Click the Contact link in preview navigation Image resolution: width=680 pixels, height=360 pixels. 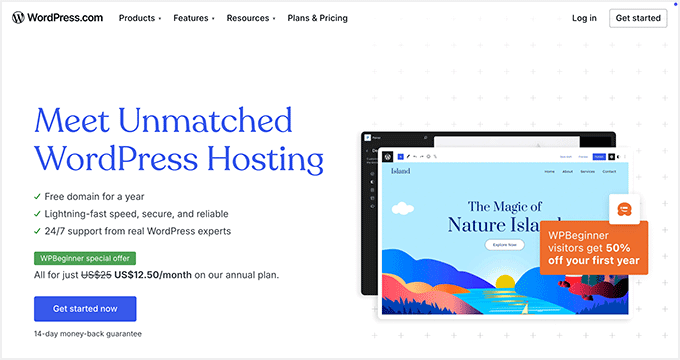(x=609, y=172)
